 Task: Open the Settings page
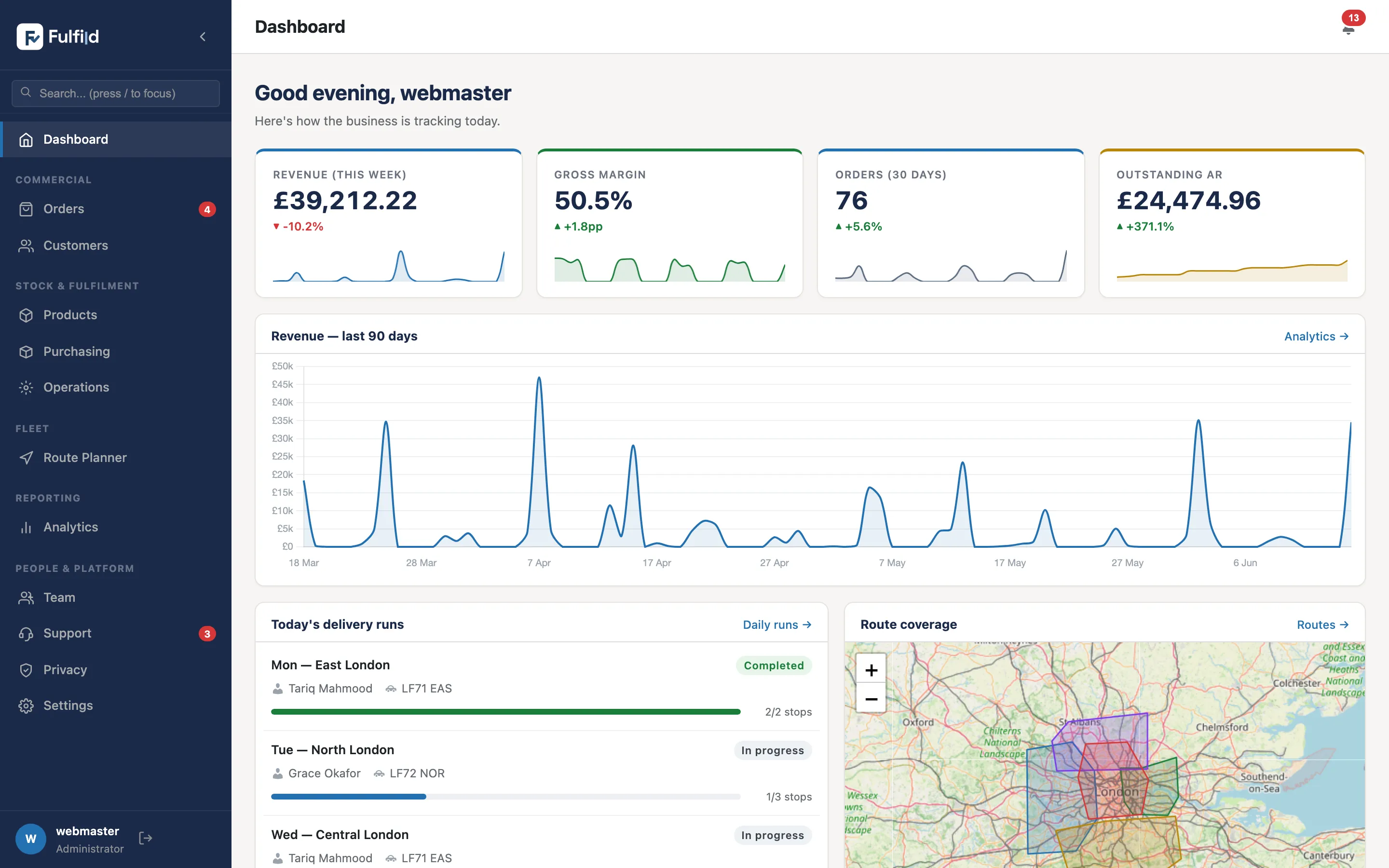point(115,705)
